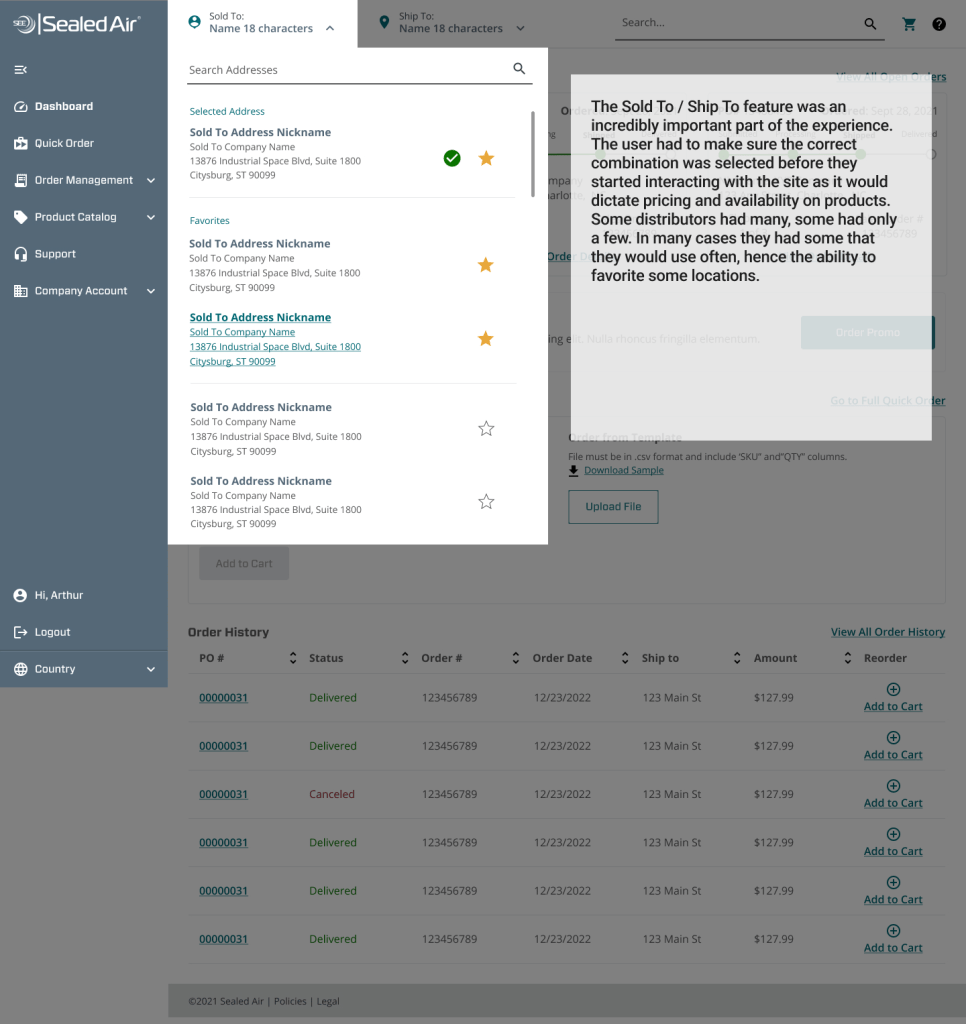This screenshot has width=966, height=1024.
Task: Click the Search Addresses input field
Action: click(x=345, y=70)
